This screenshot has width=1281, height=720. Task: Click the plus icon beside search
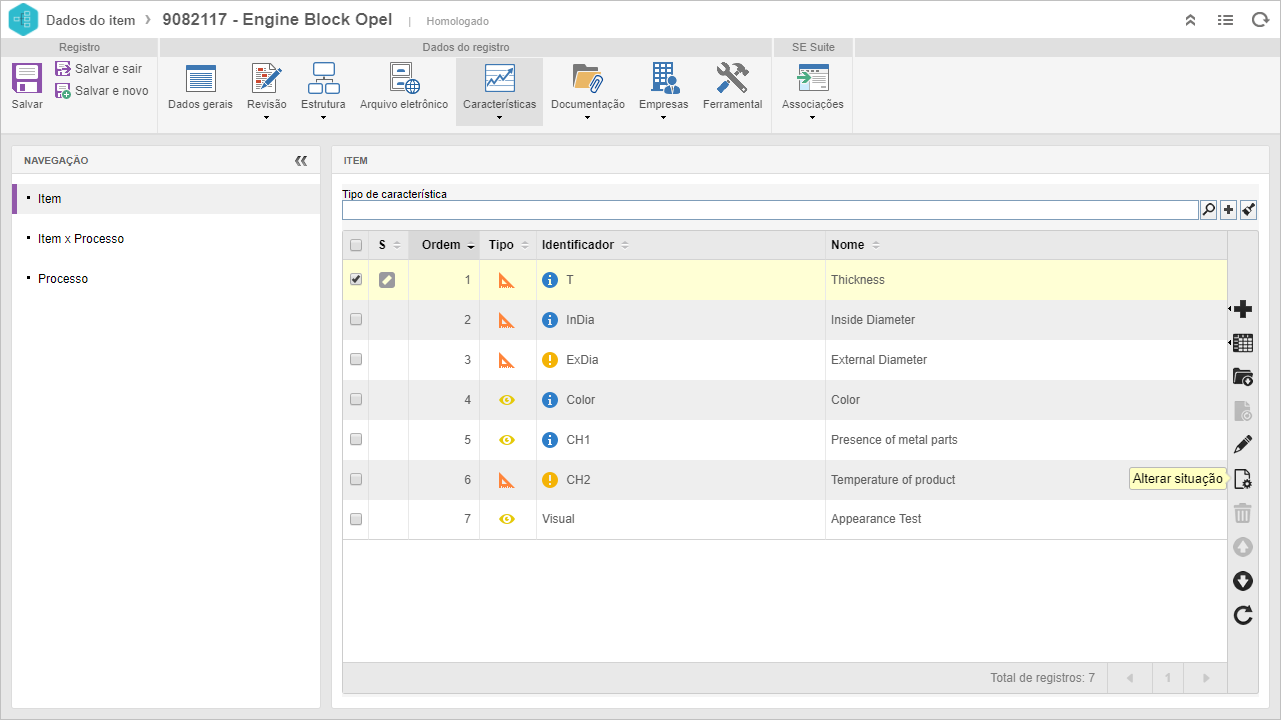tap(1229, 210)
